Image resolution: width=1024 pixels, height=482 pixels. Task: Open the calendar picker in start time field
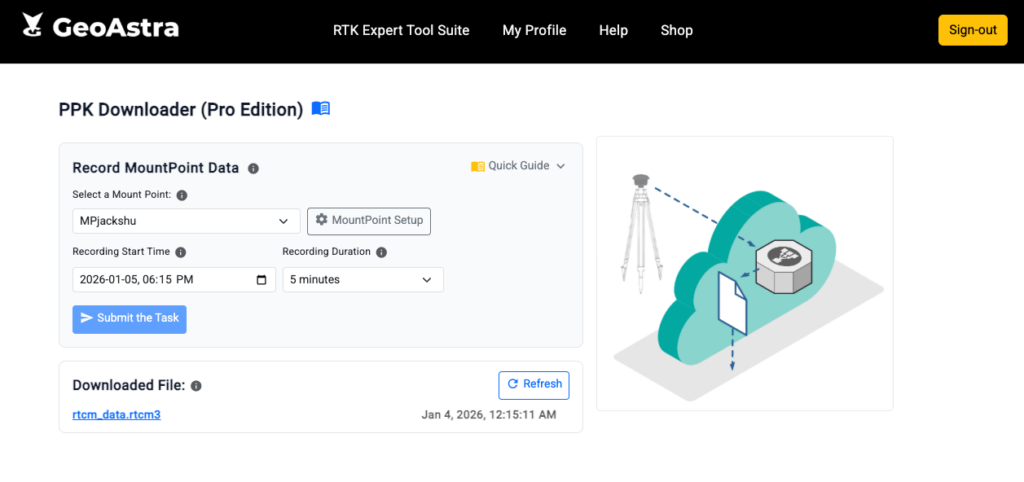click(x=262, y=280)
